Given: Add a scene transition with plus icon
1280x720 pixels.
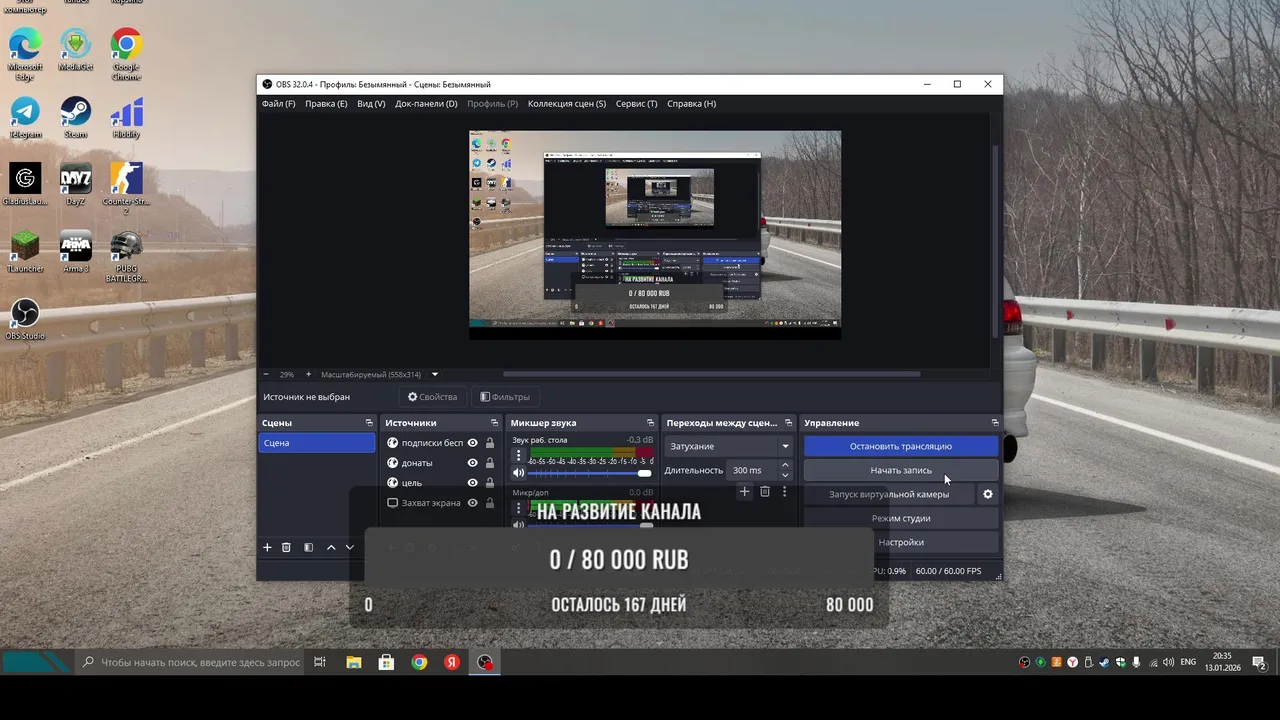Looking at the screenshot, I should pyautogui.click(x=744, y=491).
